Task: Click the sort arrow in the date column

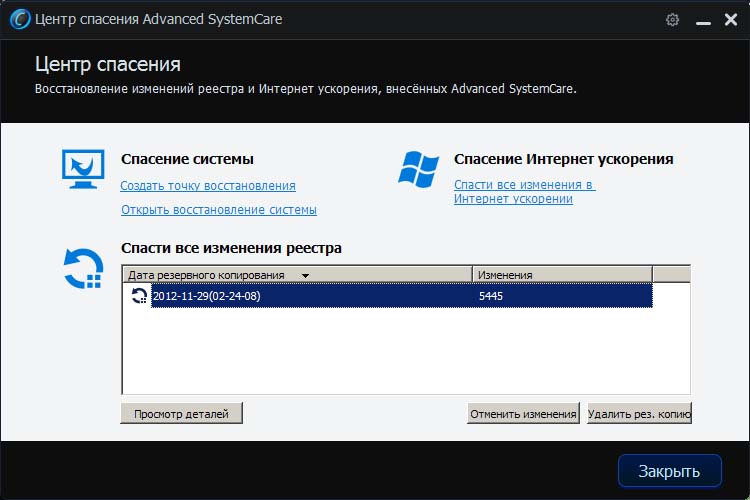Action: click(305, 276)
